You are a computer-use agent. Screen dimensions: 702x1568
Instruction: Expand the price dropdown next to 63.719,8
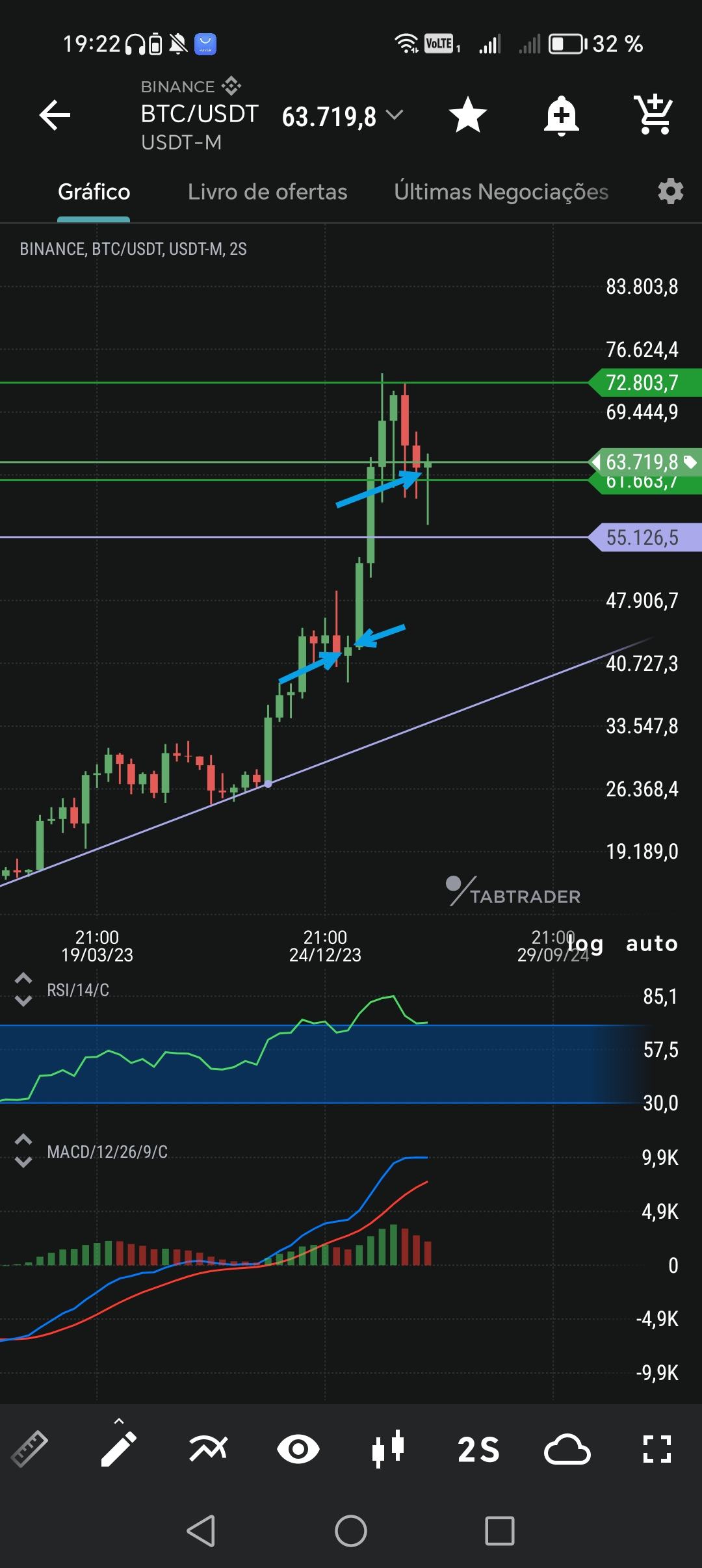(x=395, y=115)
